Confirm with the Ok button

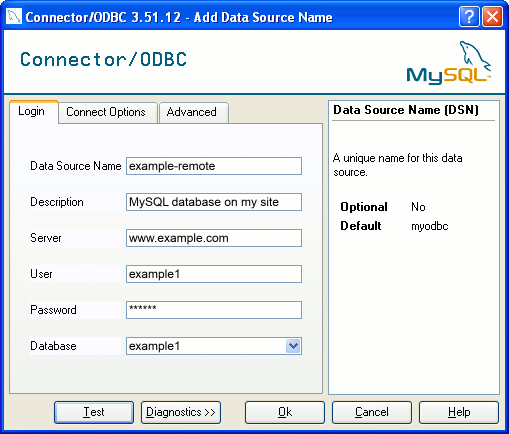[x=285, y=412]
